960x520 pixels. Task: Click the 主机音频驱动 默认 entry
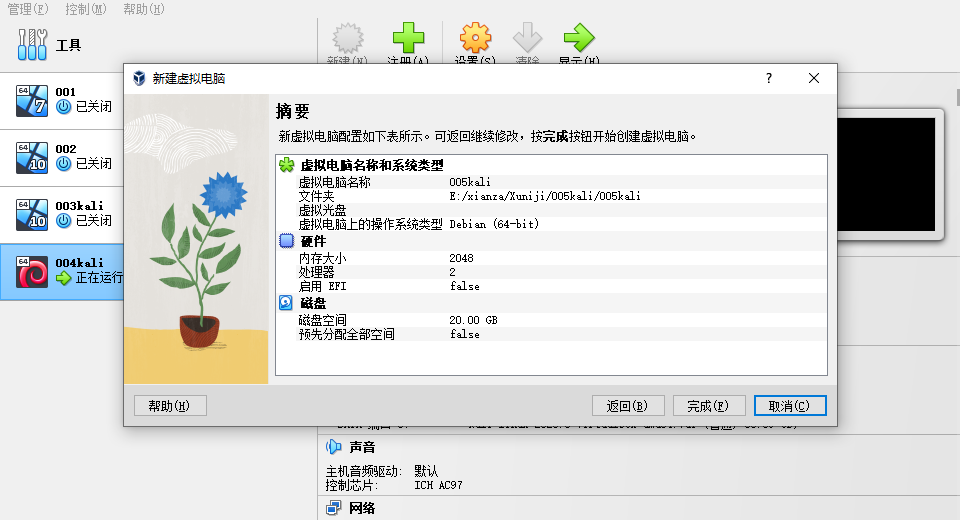pyautogui.click(x=382, y=471)
